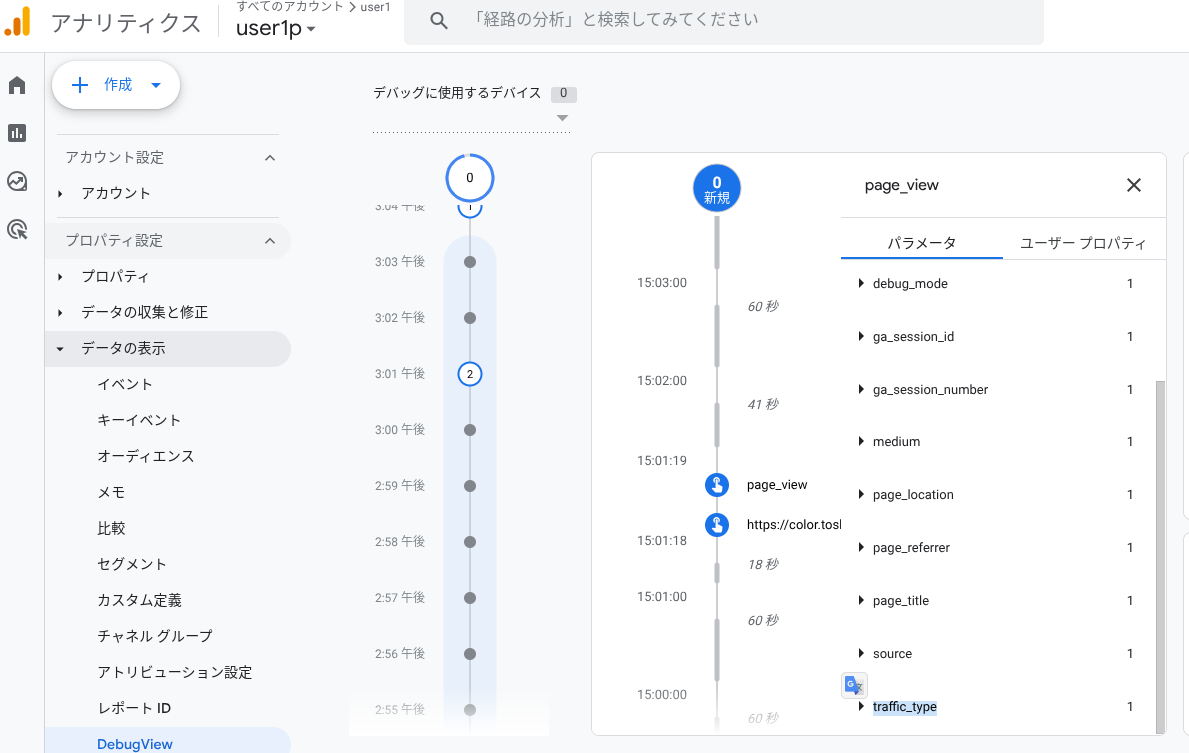Collapse the アカウント設定 section

[x=270, y=158]
